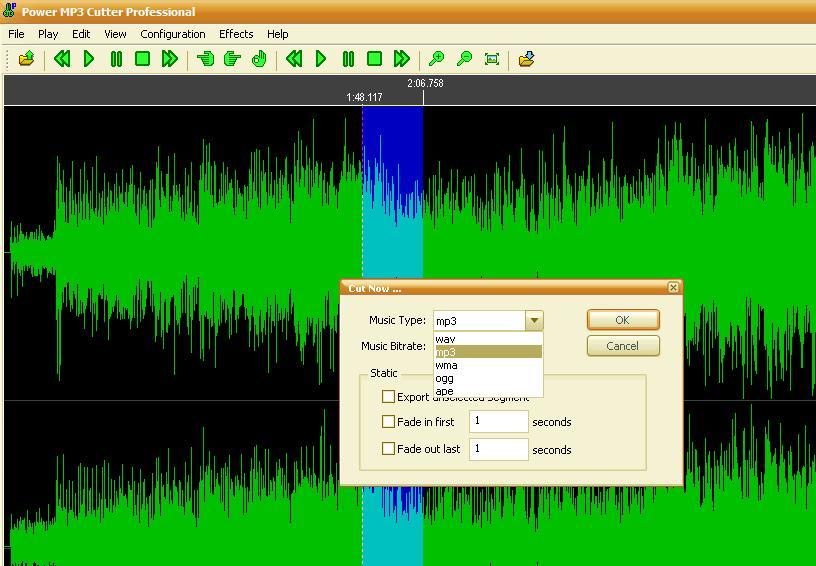Open the Configuration menu

[x=172, y=34]
